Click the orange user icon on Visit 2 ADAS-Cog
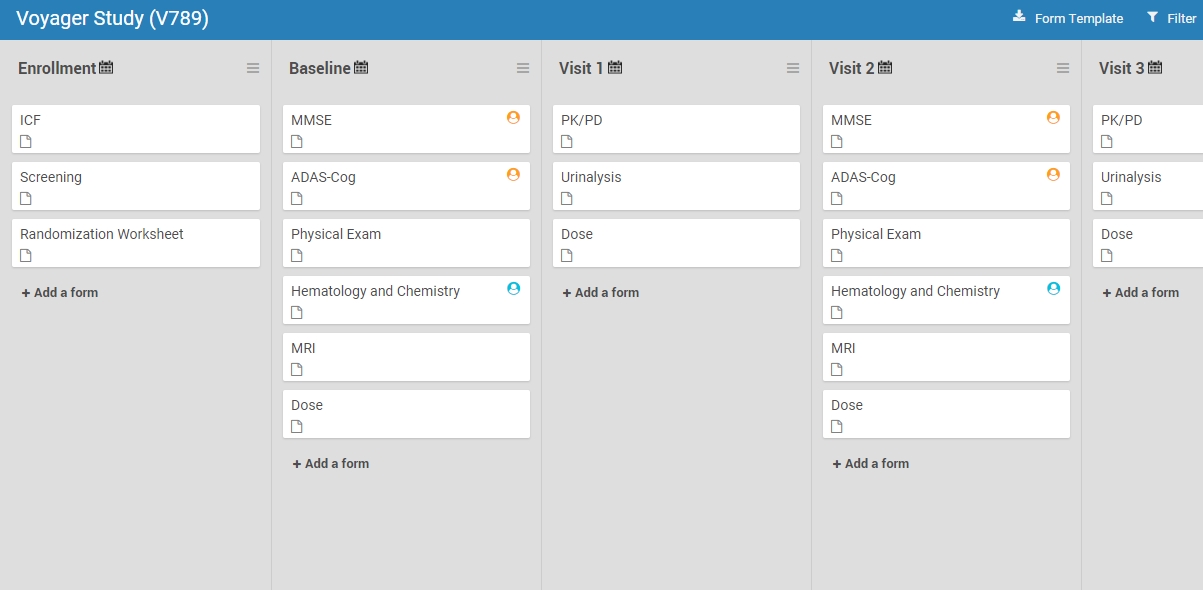Image resolution: width=1203 pixels, height=590 pixels. pos(1053,174)
